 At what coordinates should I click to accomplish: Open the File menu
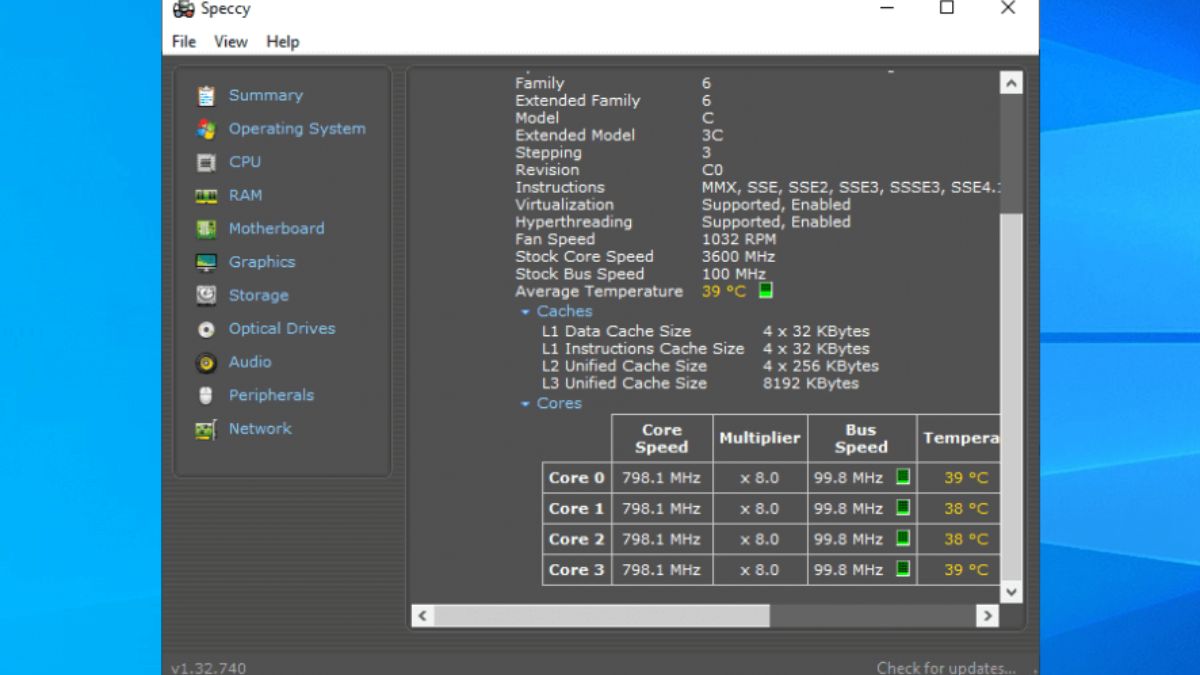(x=184, y=41)
